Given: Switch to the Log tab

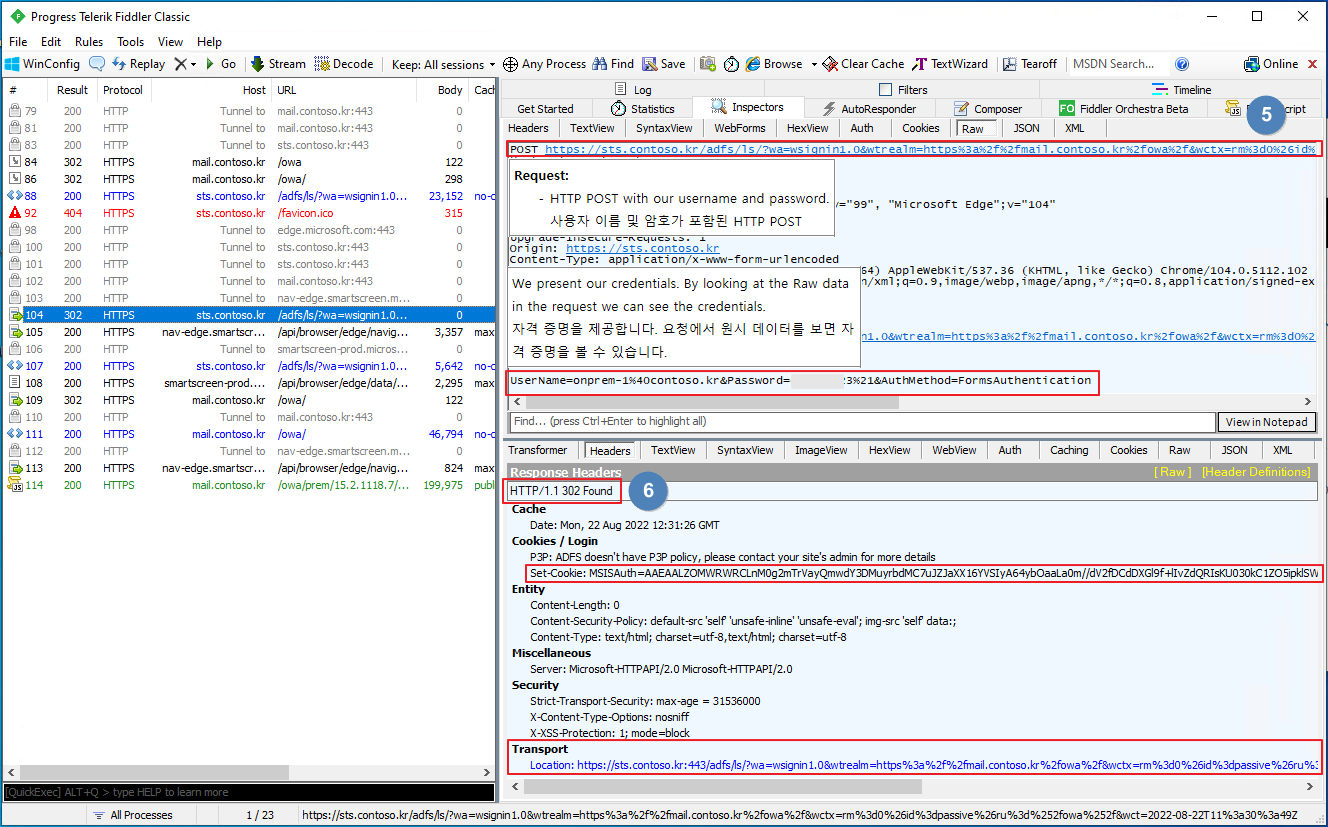Looking at the screenshot, I should (634, 90).
